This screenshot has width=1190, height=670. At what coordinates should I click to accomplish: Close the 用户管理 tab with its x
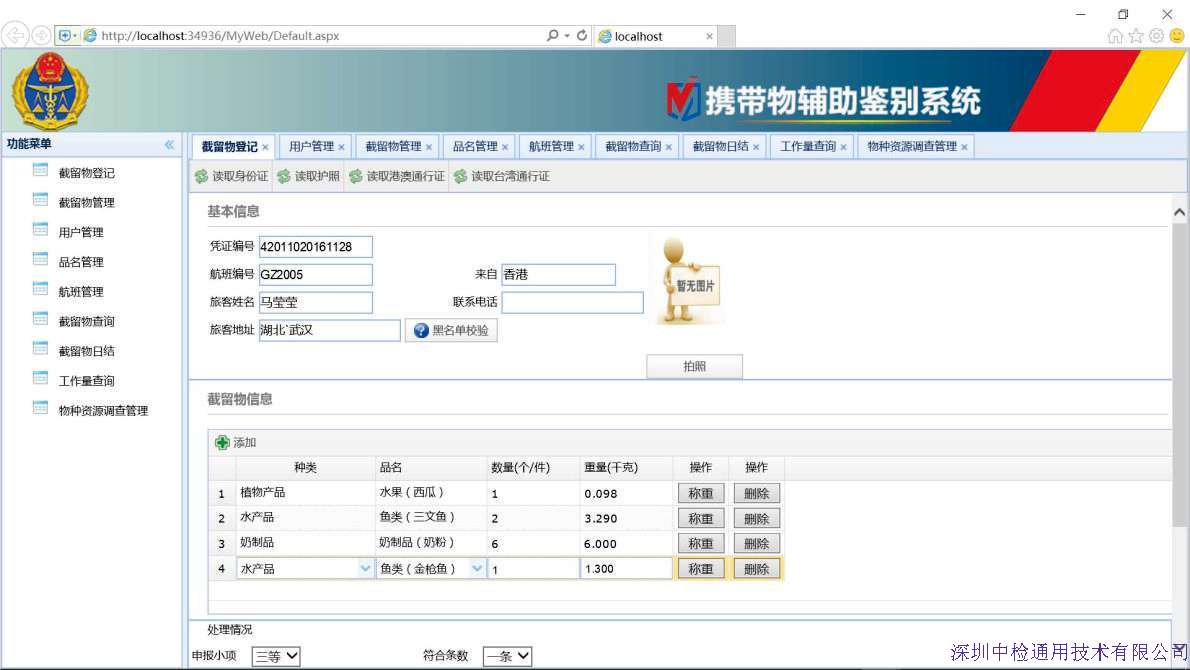tap(342, 147)
